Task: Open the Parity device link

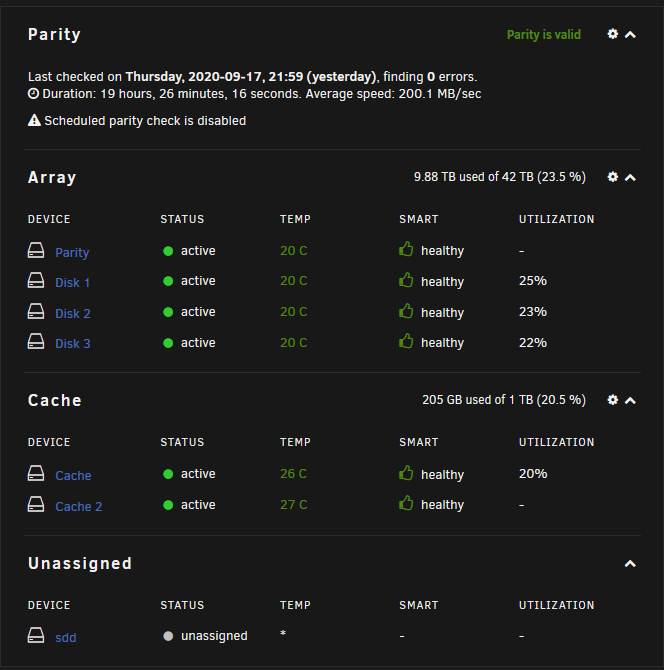Action: point(72,253)
